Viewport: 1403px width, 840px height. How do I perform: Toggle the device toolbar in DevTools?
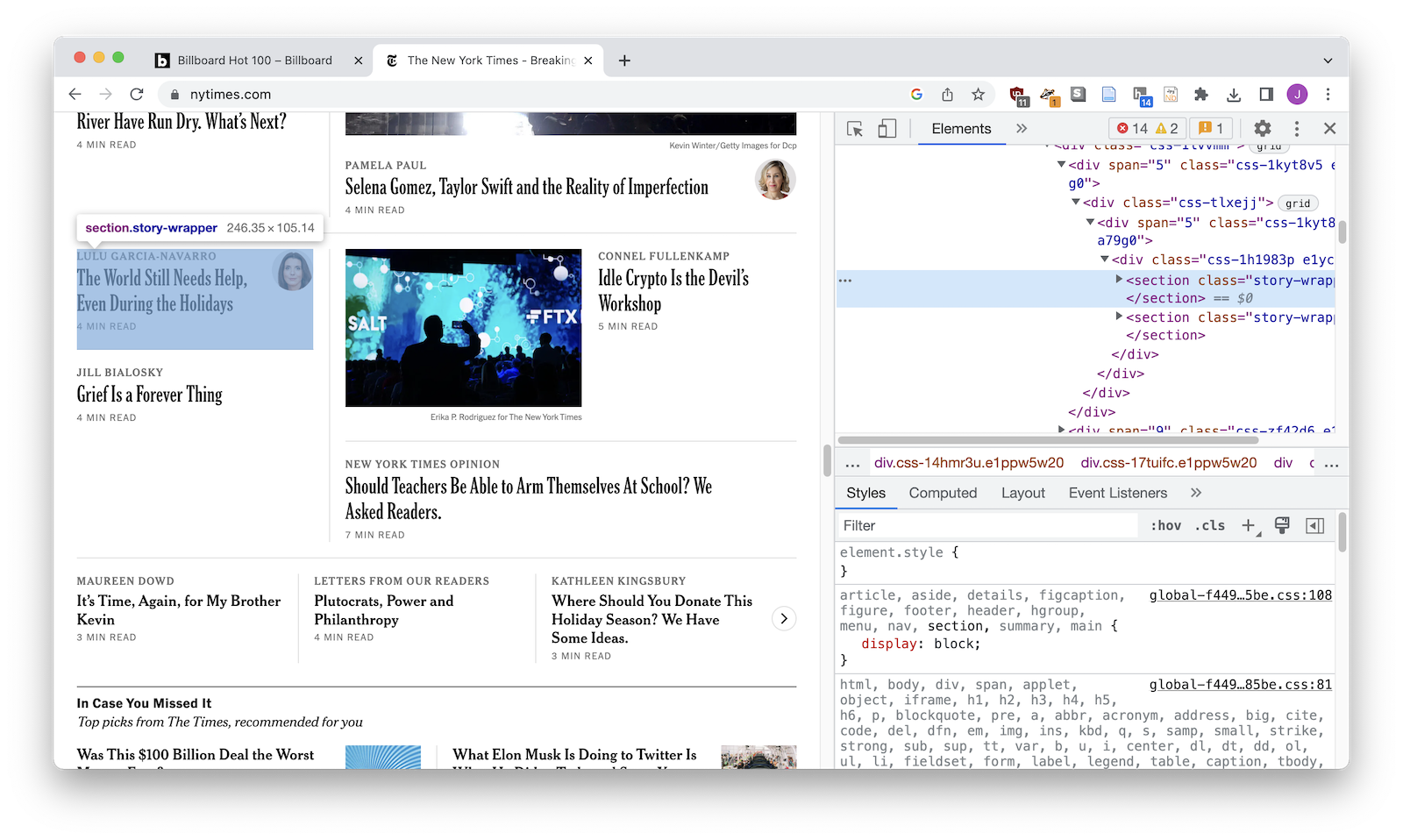887,129
